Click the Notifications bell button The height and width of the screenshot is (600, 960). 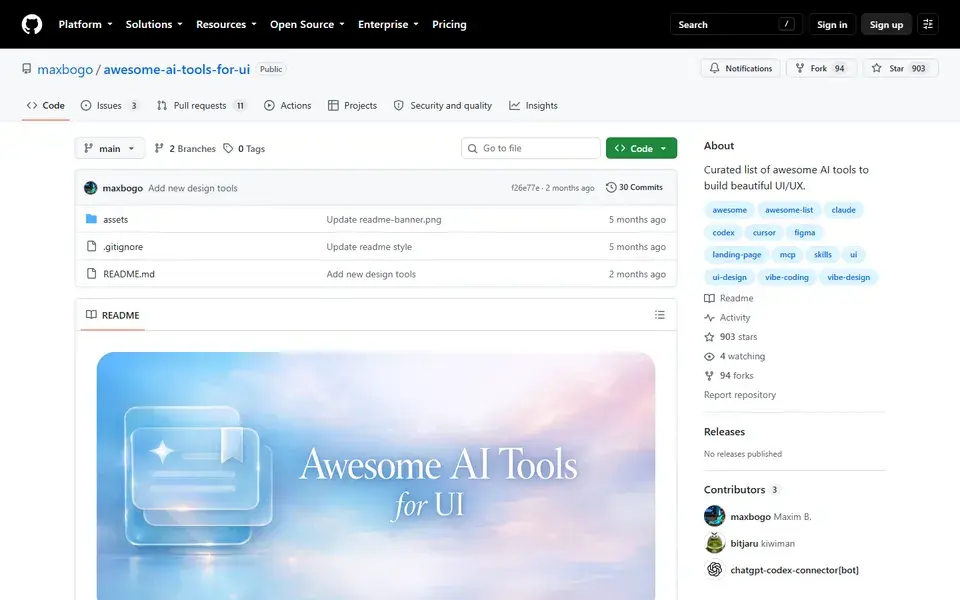click(741, 69)
